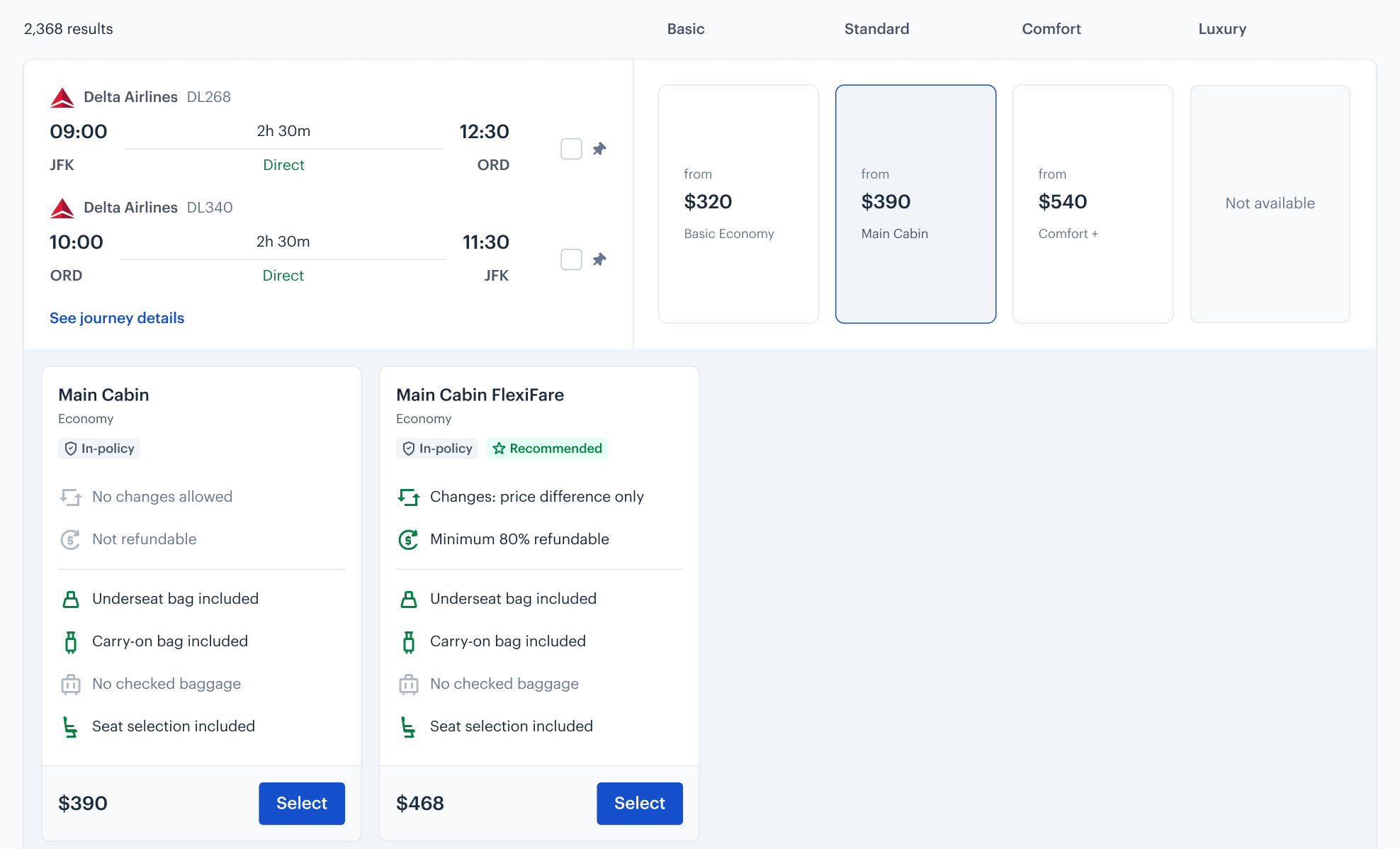This screenshot has height=849, width=1400.
Task: Click the Not refundable icon
Action: coord(70,539)
